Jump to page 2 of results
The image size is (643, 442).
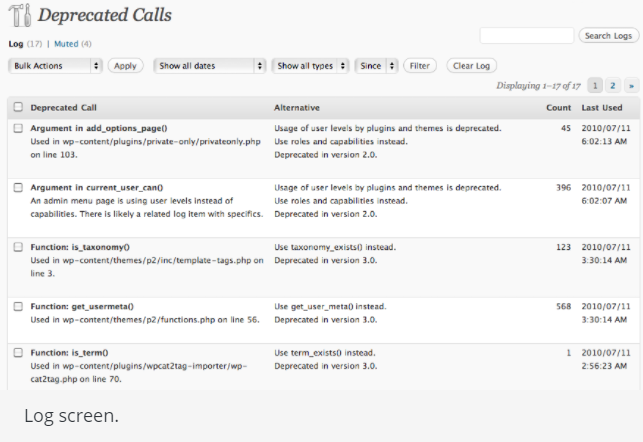click(613, 86)
